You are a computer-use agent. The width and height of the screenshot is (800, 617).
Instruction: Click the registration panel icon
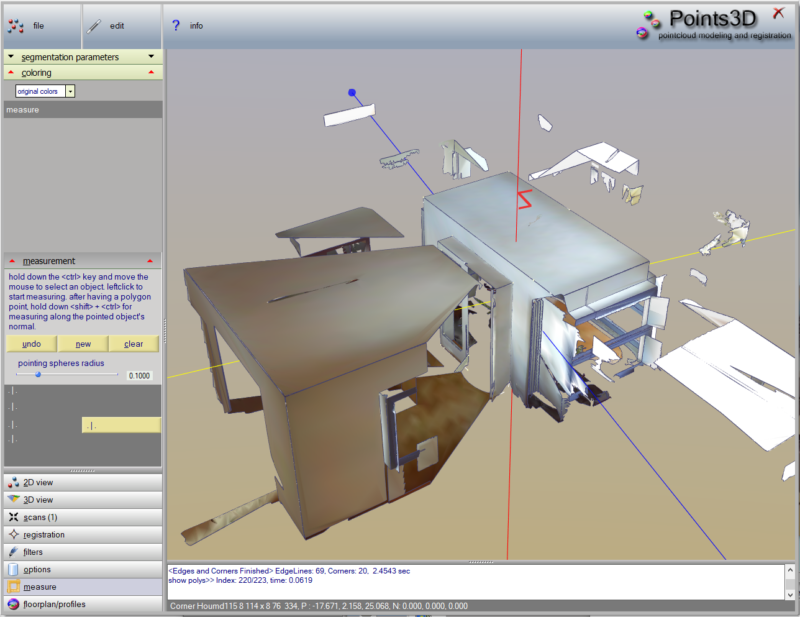pos(13,535)
